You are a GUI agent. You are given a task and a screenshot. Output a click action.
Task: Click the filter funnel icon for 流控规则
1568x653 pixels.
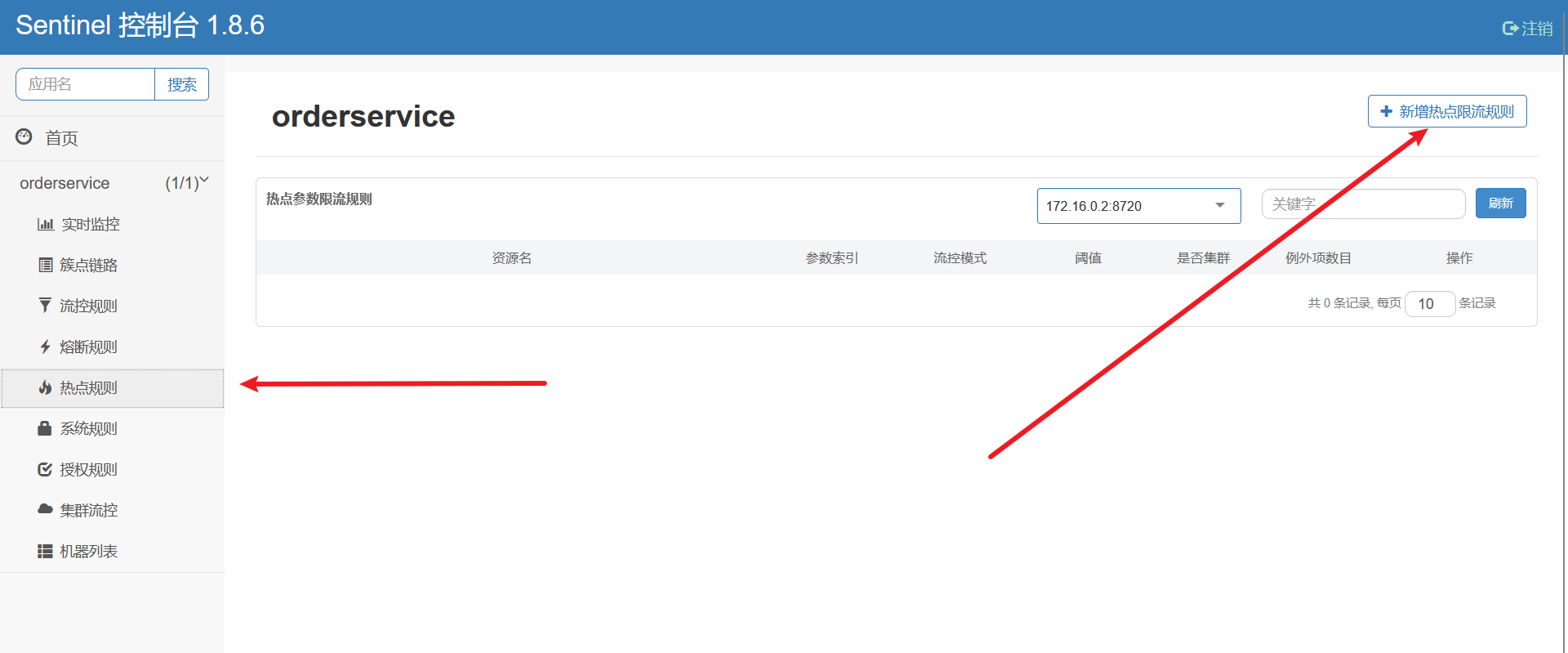coord(45,306)
